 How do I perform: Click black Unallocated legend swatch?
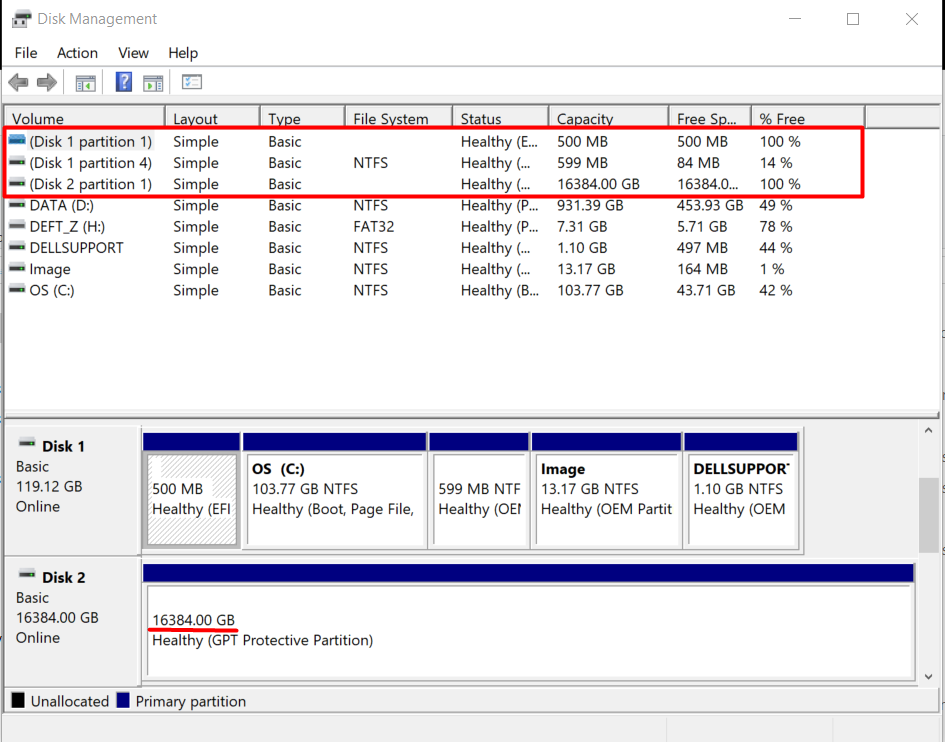(18, 700)
